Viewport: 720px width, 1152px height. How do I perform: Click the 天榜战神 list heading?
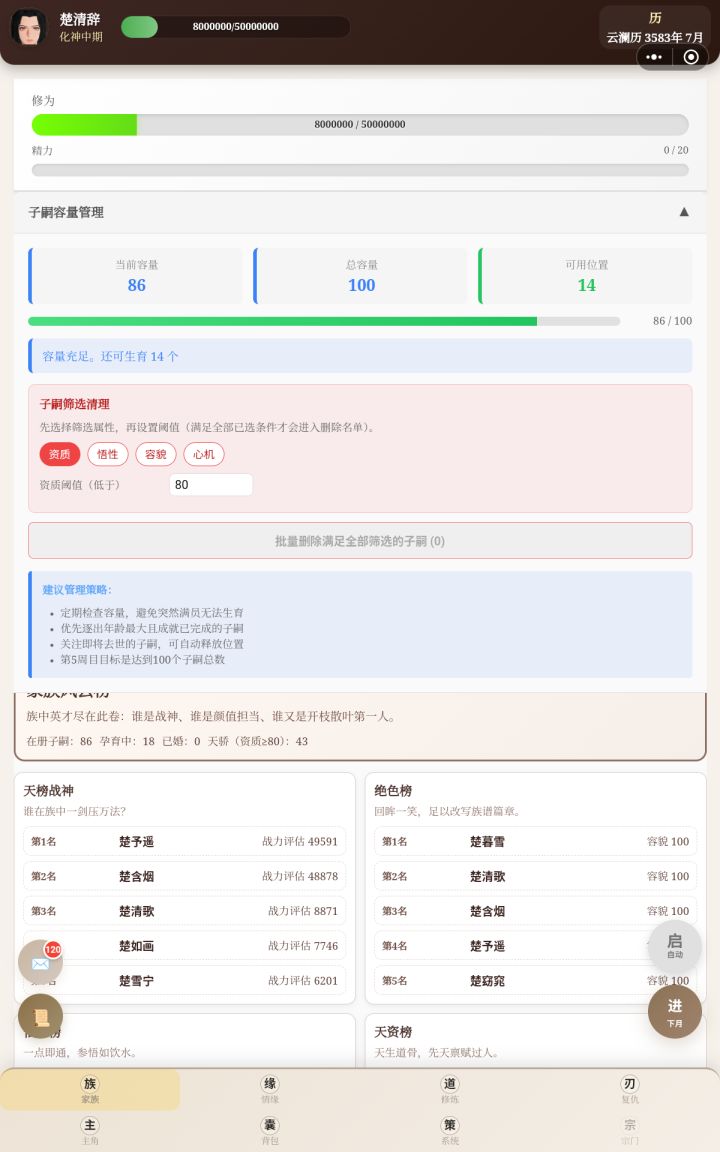pyautogui.click(x=48, y=791)
